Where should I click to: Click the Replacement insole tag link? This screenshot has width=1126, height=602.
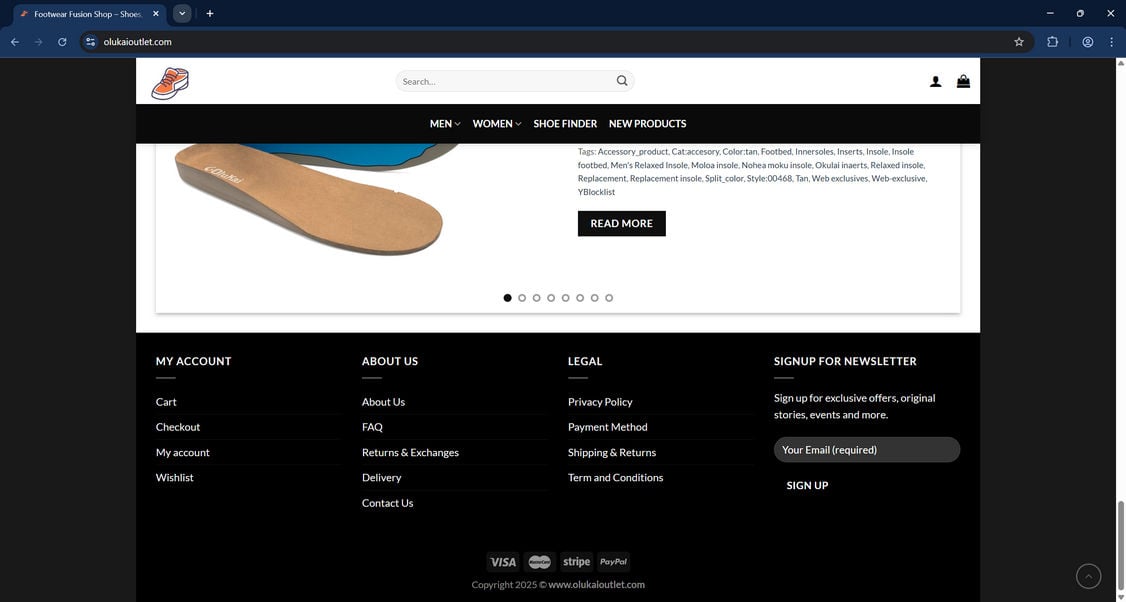click(666, 178)
